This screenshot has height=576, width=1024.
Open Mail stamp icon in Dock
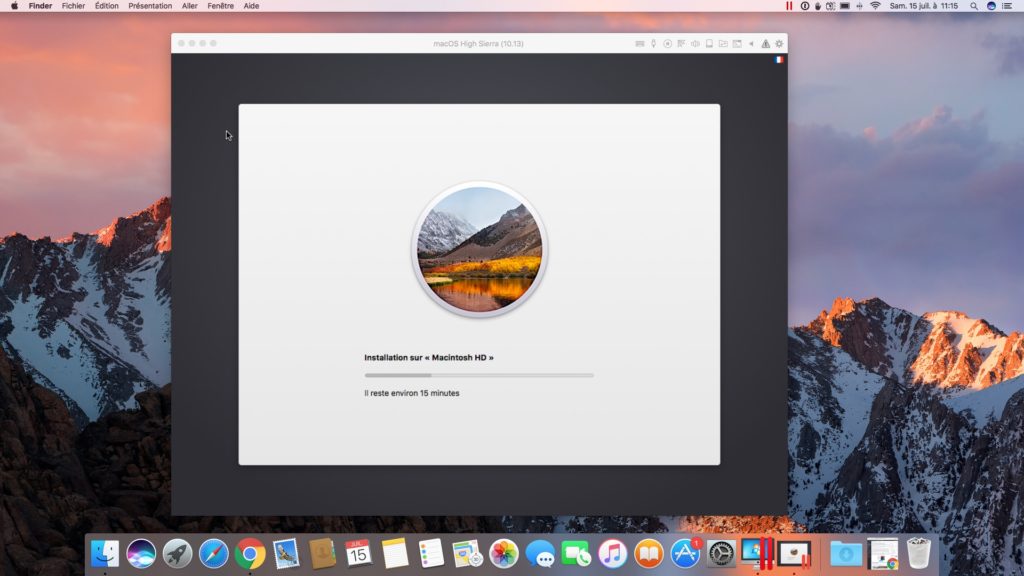tap(286, 554)
